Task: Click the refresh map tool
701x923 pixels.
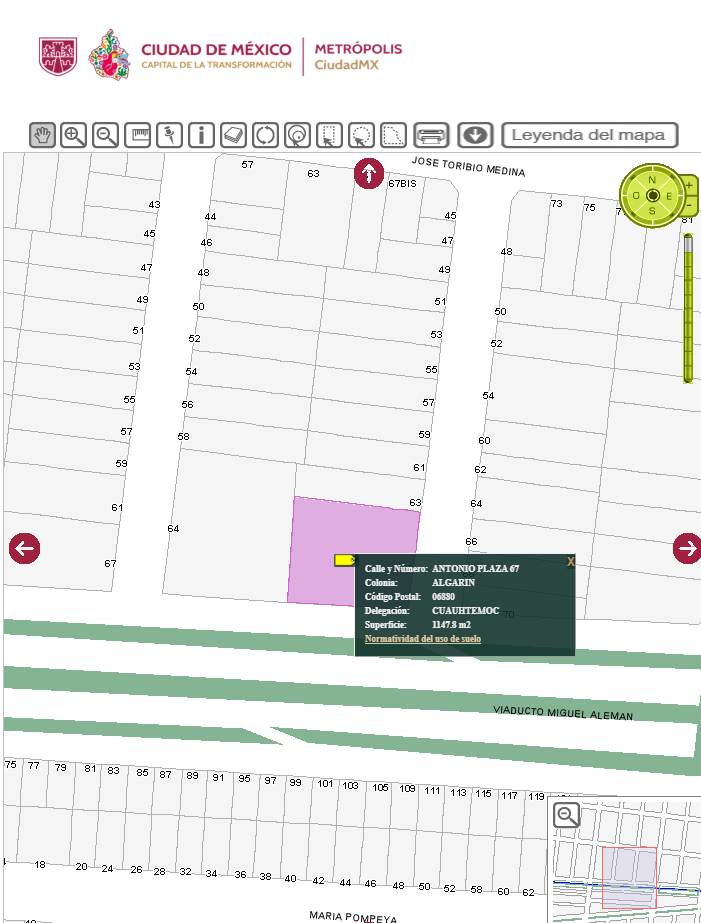Action: click(265, 135)
